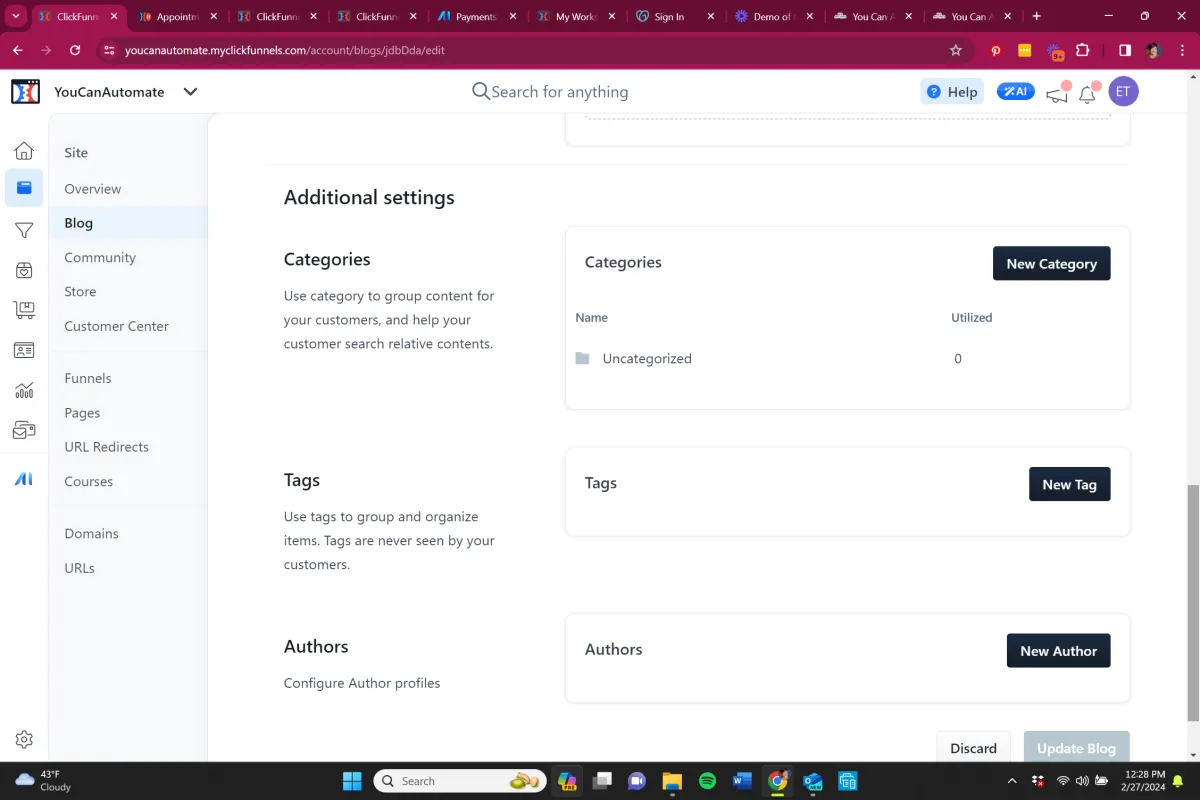This screenshot has height=800, width=1200.
Task: Open URL Redirects in the sidebar
Action: pos(106,447)
